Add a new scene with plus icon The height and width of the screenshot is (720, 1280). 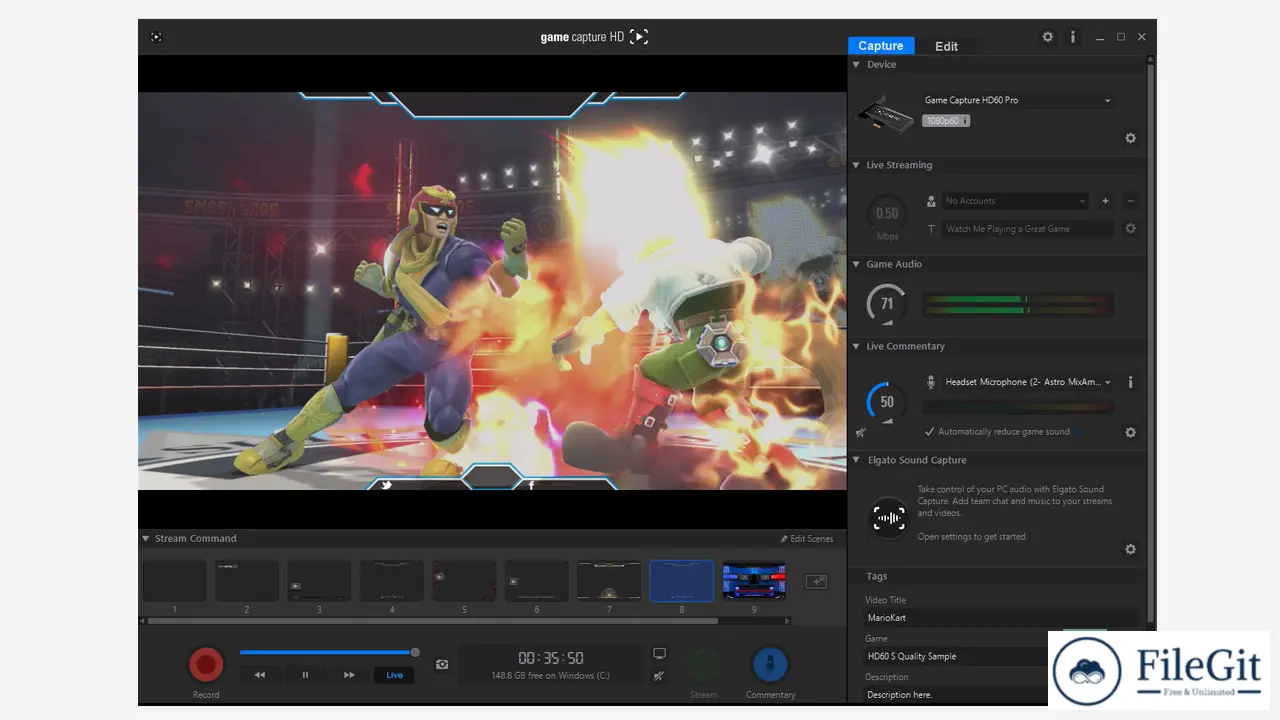(816, 581)
